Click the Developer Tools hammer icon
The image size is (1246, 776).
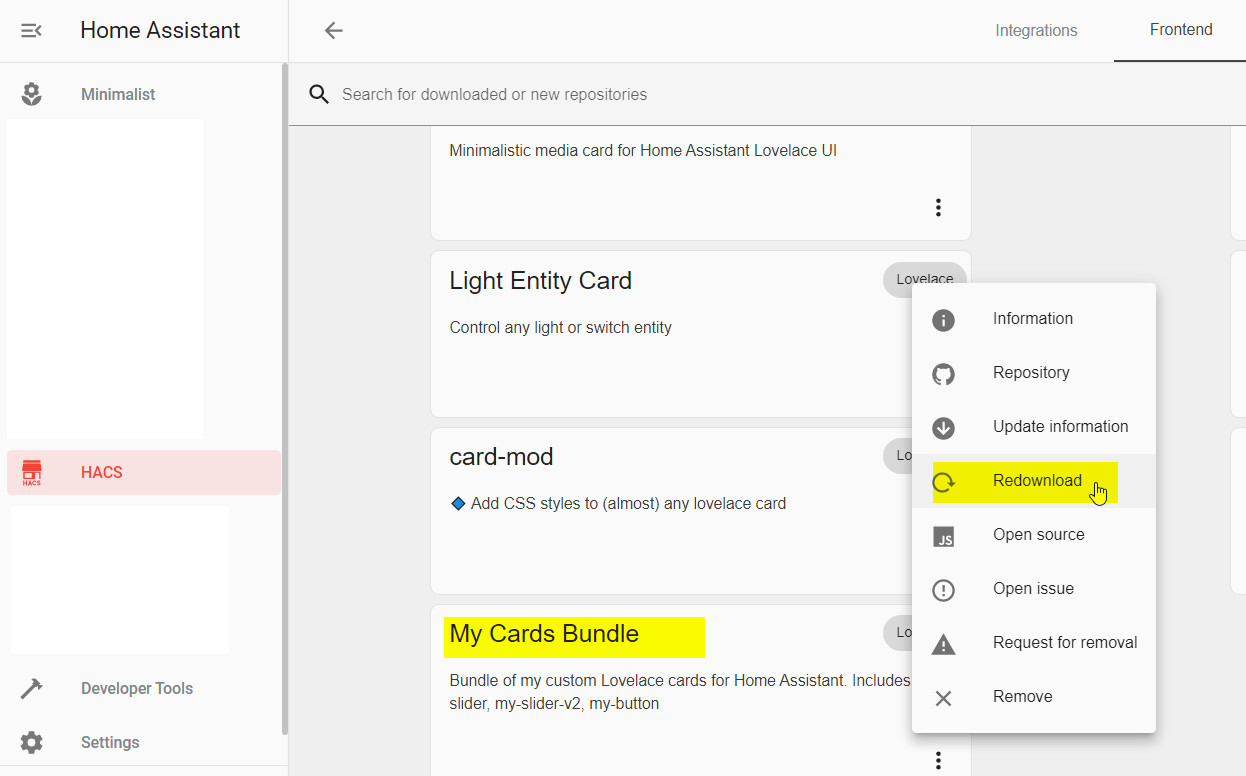(x=32, y=688)
